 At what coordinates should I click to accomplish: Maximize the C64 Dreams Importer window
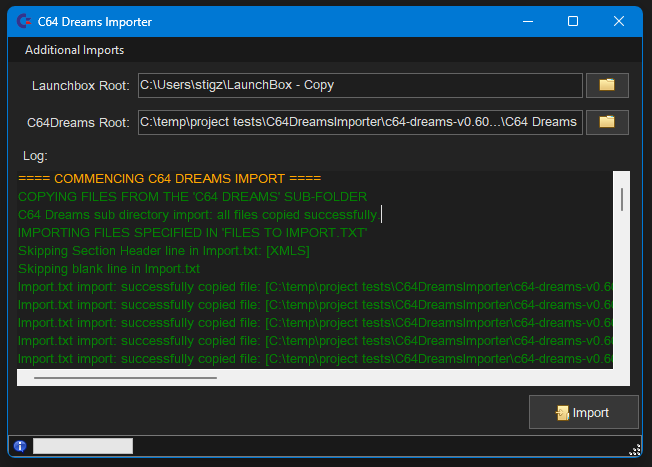click(x=573, y=21)
